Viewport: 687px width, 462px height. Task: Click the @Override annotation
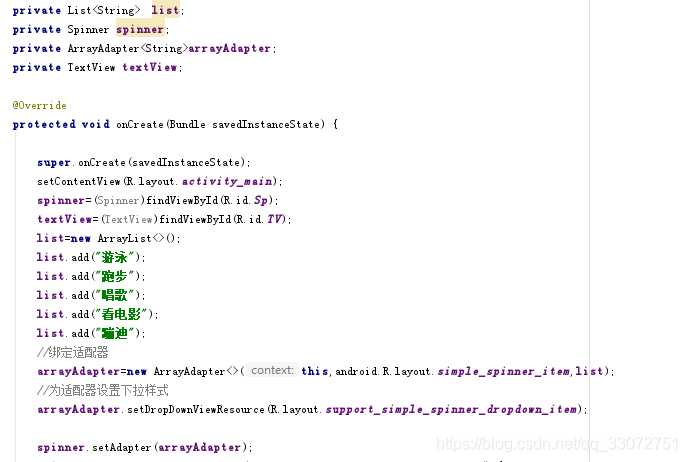click(39, 105)
